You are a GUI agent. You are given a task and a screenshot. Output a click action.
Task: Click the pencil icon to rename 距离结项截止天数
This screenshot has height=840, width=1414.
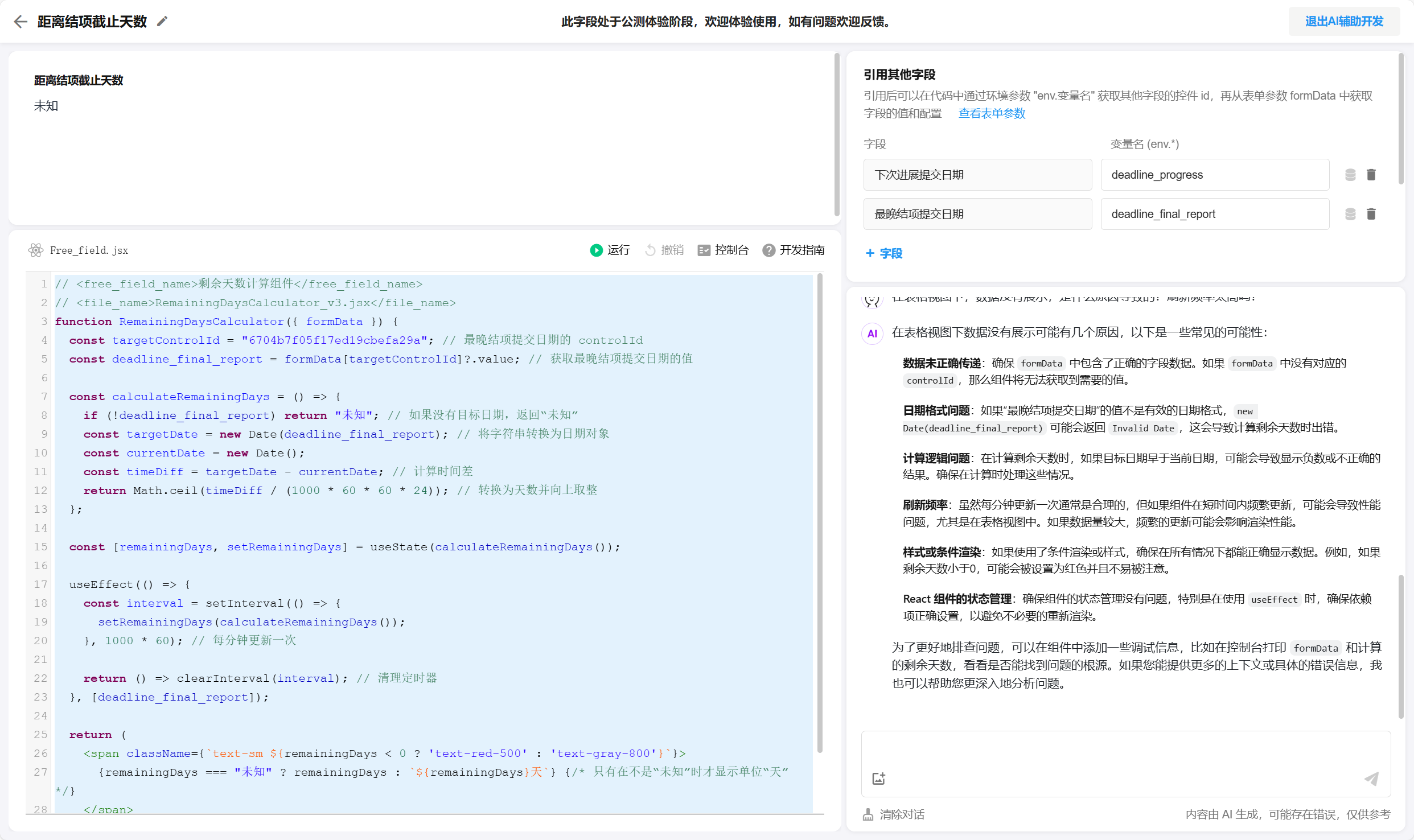click(162, 21)
